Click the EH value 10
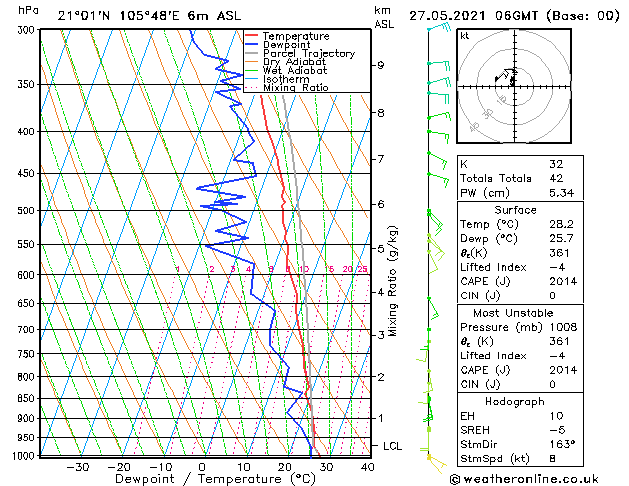The width and height of the screenshot is (629, 486). pos(556,416)
